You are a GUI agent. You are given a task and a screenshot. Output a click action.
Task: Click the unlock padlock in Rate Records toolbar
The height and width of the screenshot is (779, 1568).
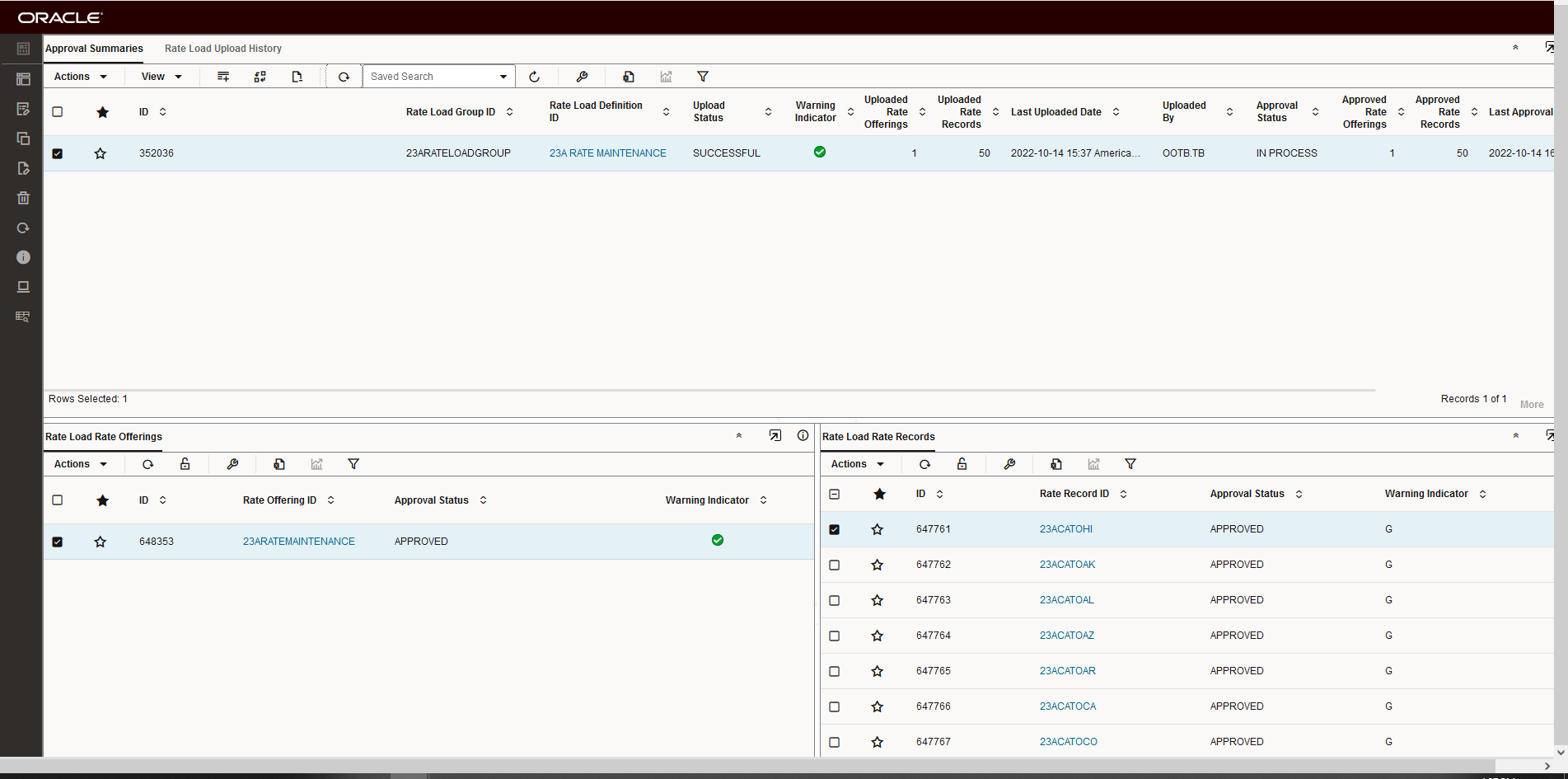tap(962, 464)
